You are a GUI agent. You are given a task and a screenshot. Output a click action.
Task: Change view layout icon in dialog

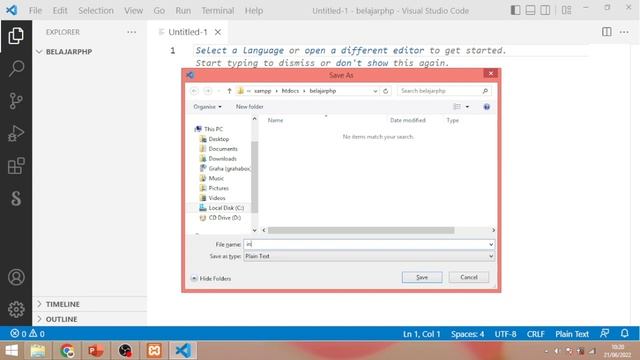457,107
